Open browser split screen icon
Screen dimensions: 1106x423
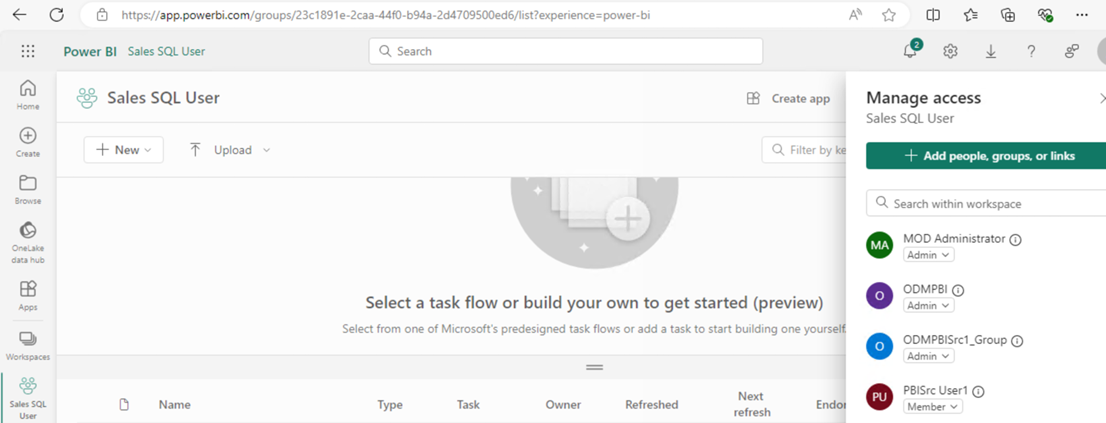(x=933, y=15)
